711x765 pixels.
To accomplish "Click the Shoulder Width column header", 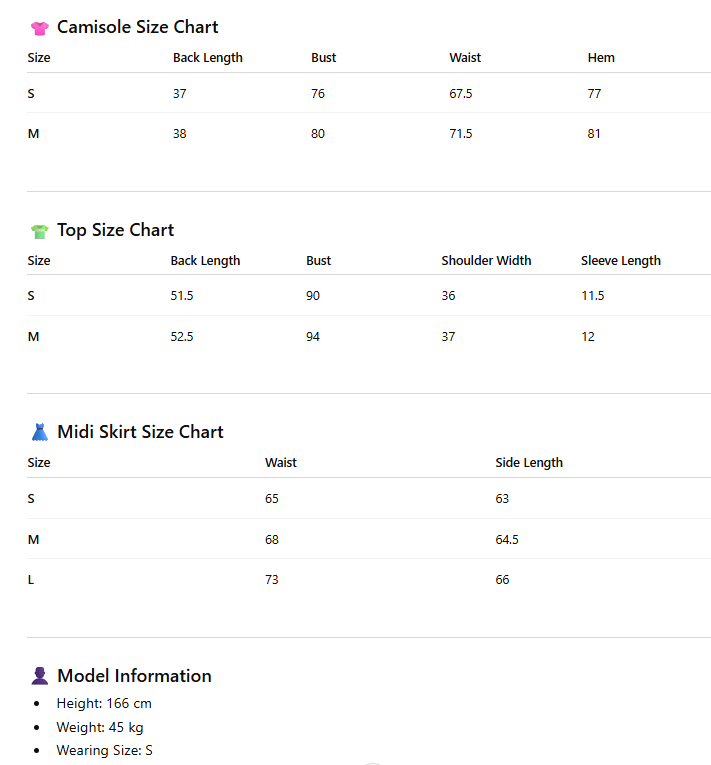I will 486,261.
